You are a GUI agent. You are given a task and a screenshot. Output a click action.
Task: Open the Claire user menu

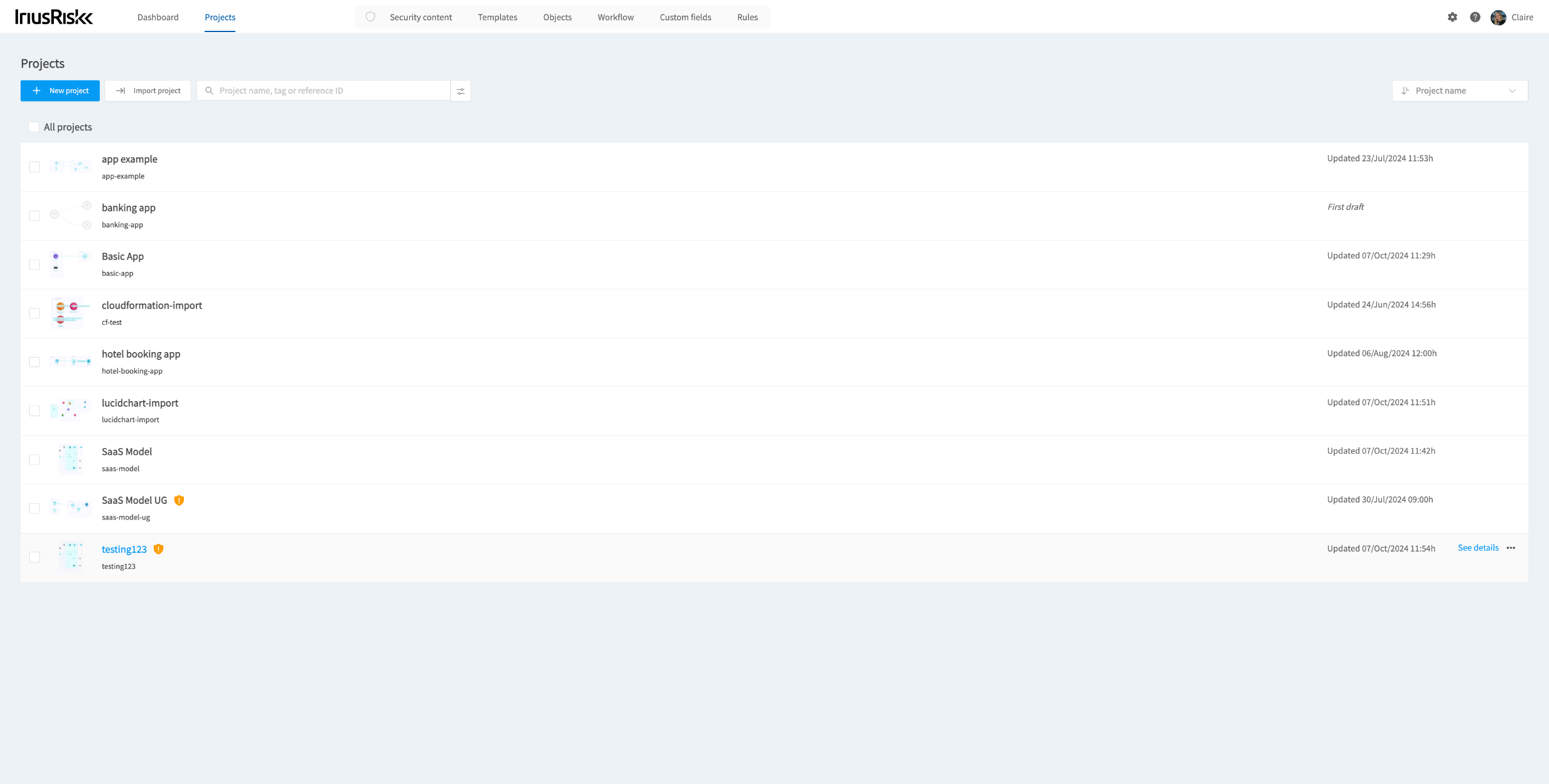[x=1522, y=17]
